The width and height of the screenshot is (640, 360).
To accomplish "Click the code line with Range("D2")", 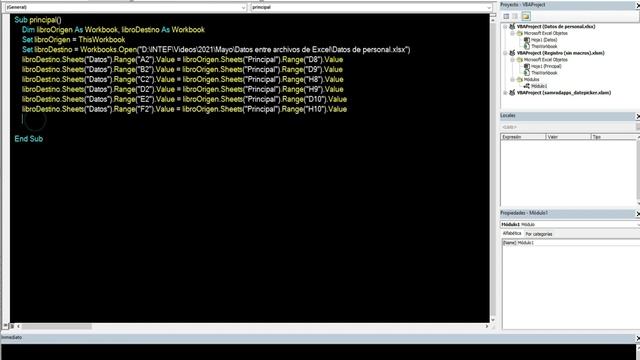I will tap(182, 89).
